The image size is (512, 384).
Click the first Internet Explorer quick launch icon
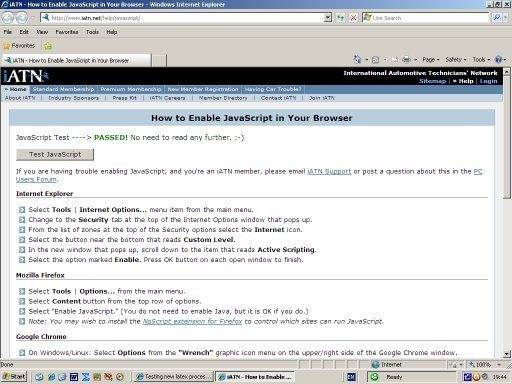pos(51,377)
